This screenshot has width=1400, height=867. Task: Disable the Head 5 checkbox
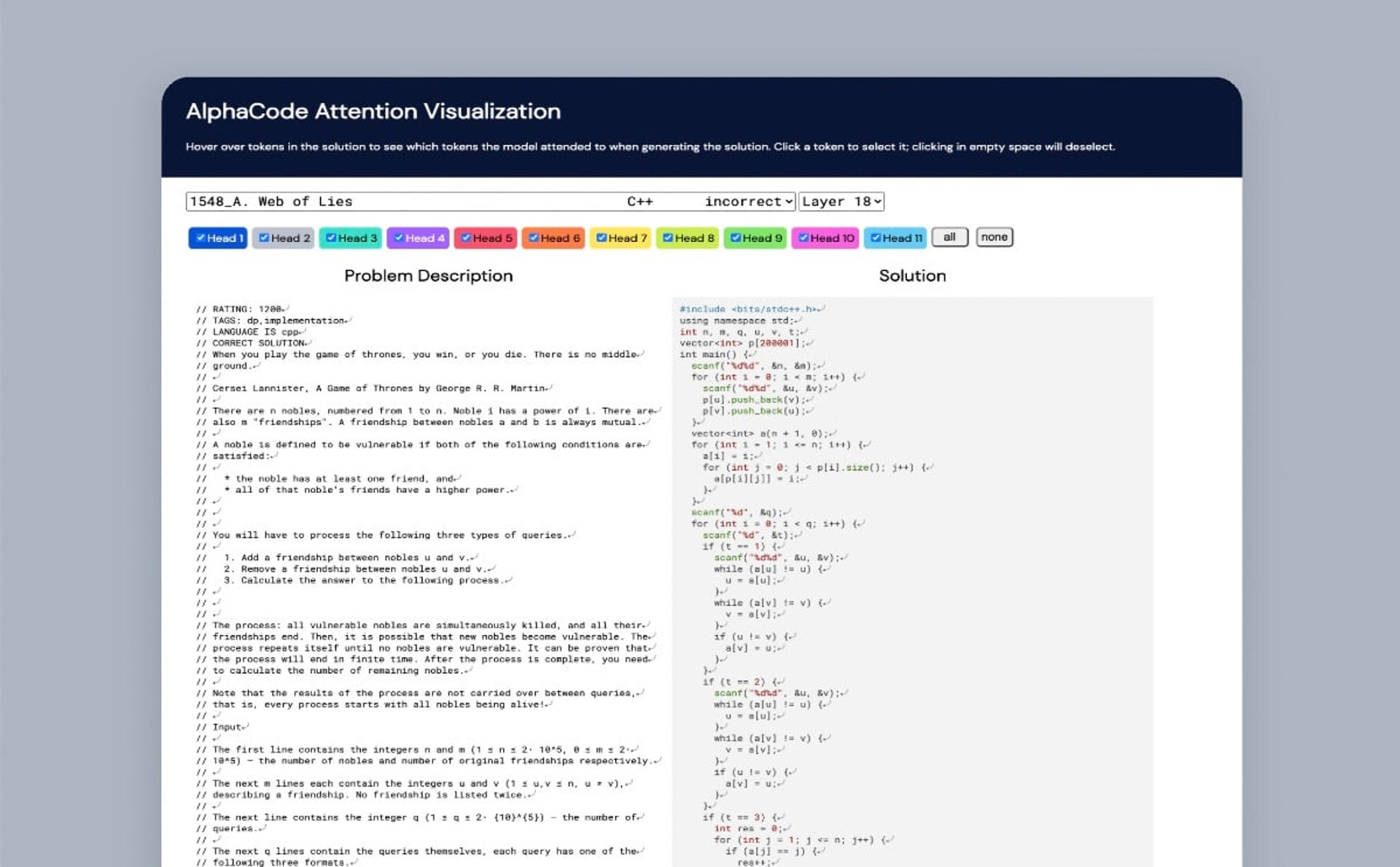coord(466,238)
